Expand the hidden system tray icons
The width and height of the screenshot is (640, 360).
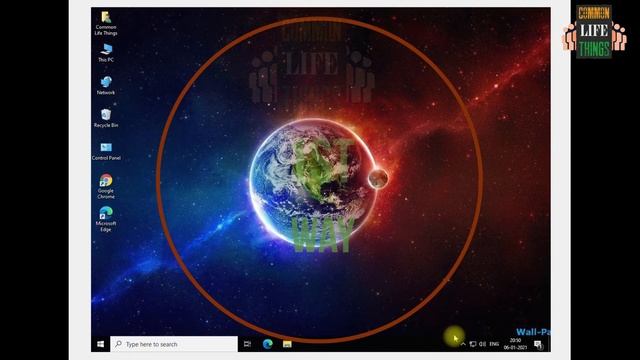[x=463, y=344]
